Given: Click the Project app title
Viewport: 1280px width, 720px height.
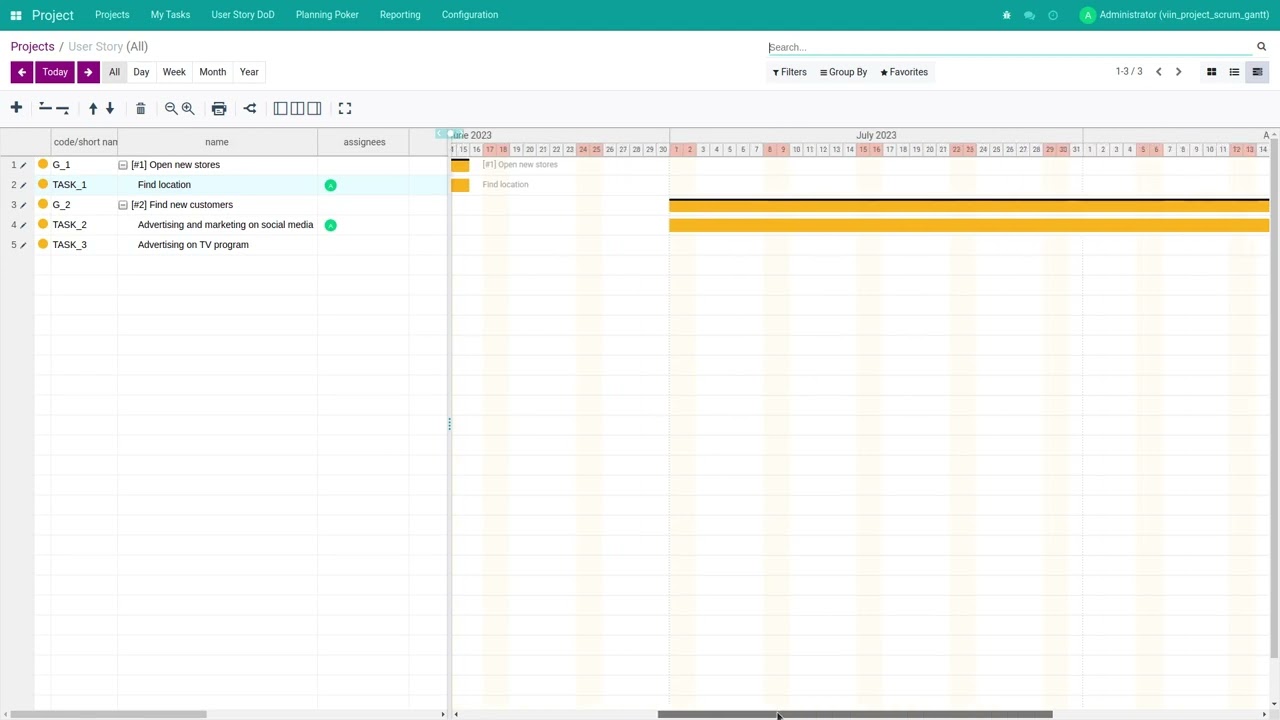Looking at the screenshot, I should coord(53,15).
